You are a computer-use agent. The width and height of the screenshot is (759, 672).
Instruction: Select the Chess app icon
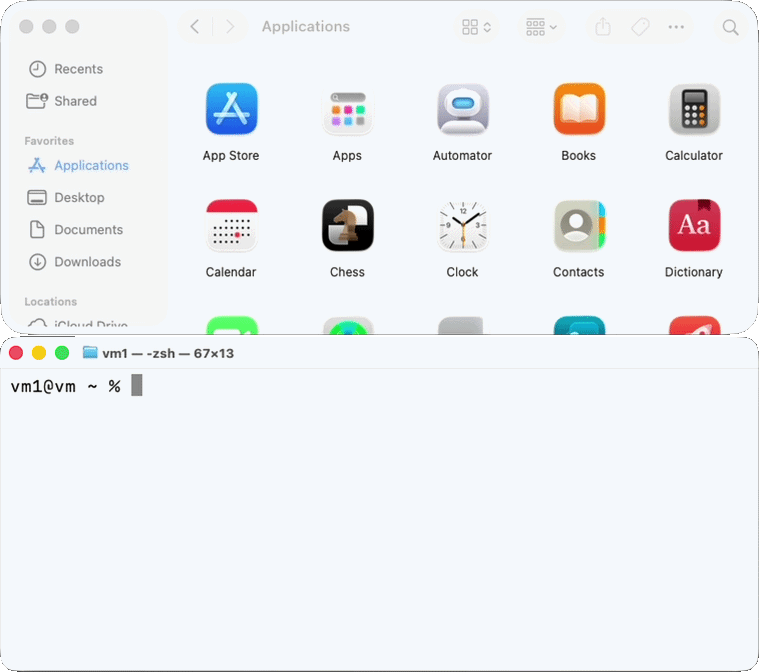348,225
